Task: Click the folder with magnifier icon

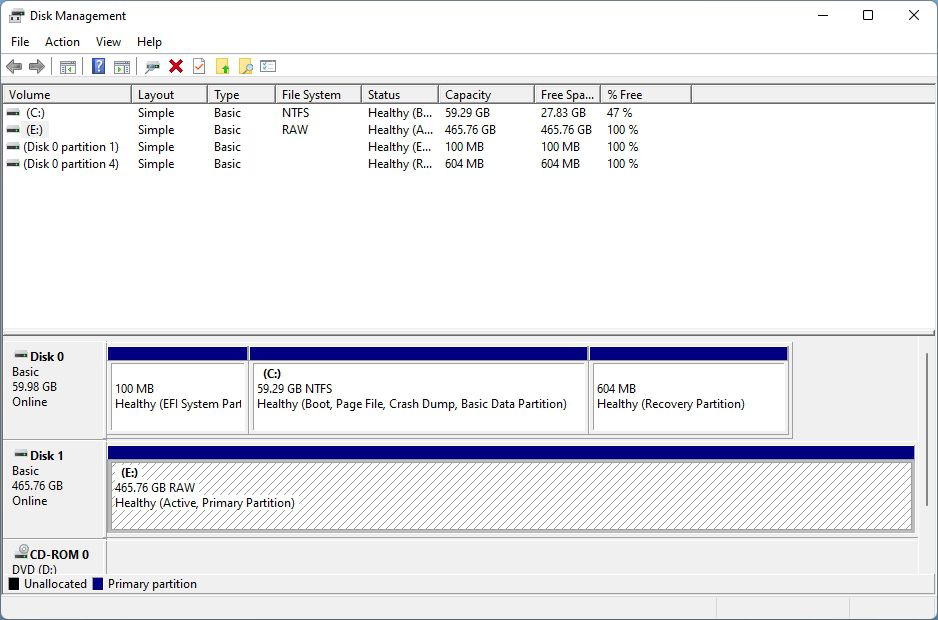Action: click(x=245, y=67)
